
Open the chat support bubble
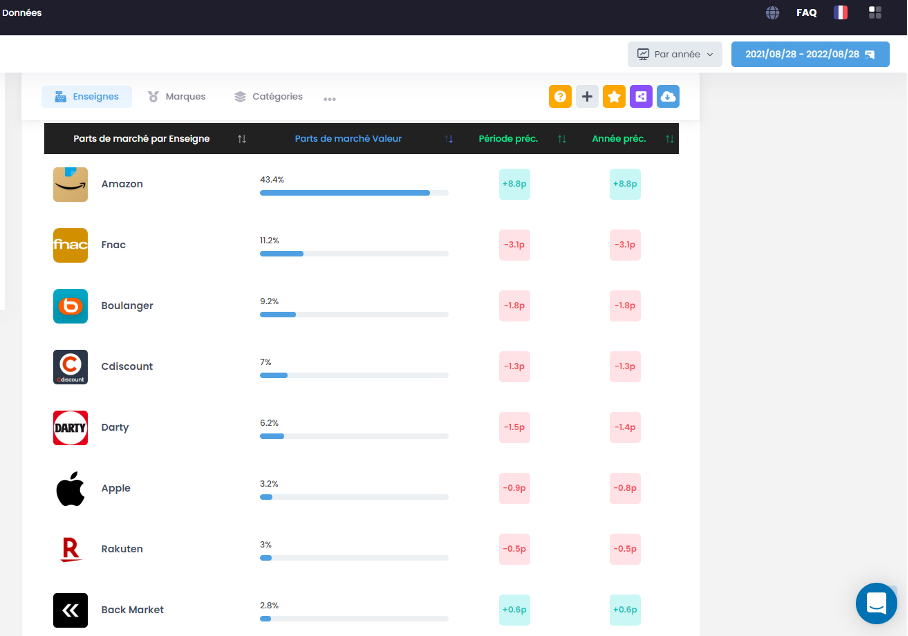coord(876,603)
